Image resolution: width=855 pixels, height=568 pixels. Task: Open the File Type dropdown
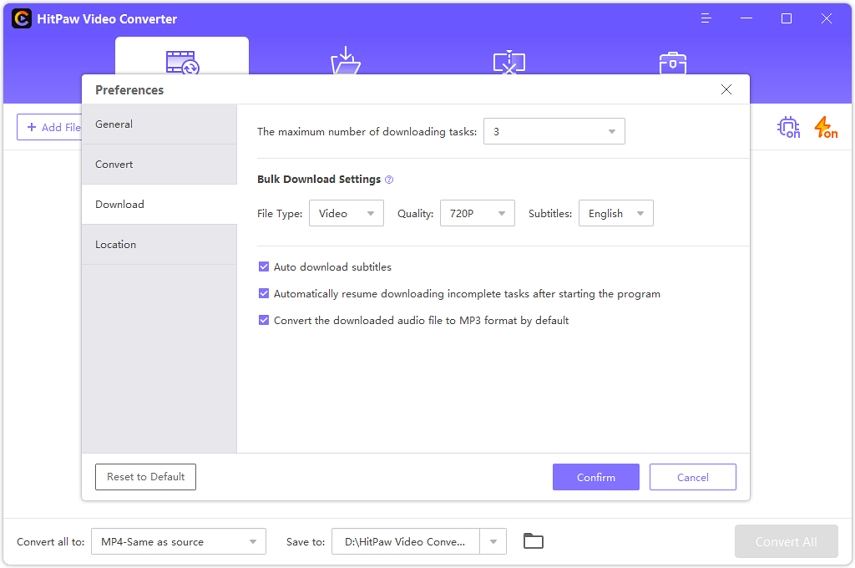pos(346,213)
